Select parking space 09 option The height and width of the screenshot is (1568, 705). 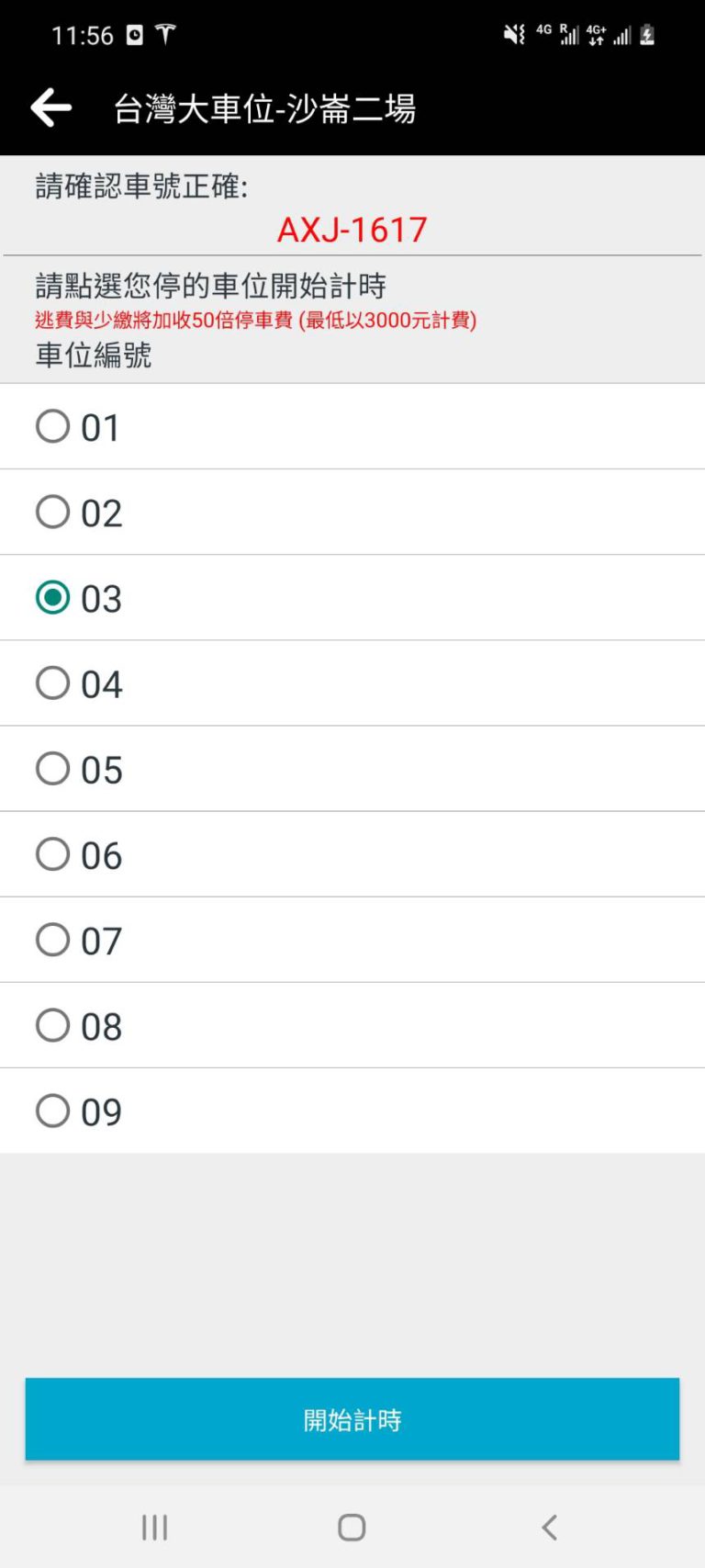tap(352, 1110)
